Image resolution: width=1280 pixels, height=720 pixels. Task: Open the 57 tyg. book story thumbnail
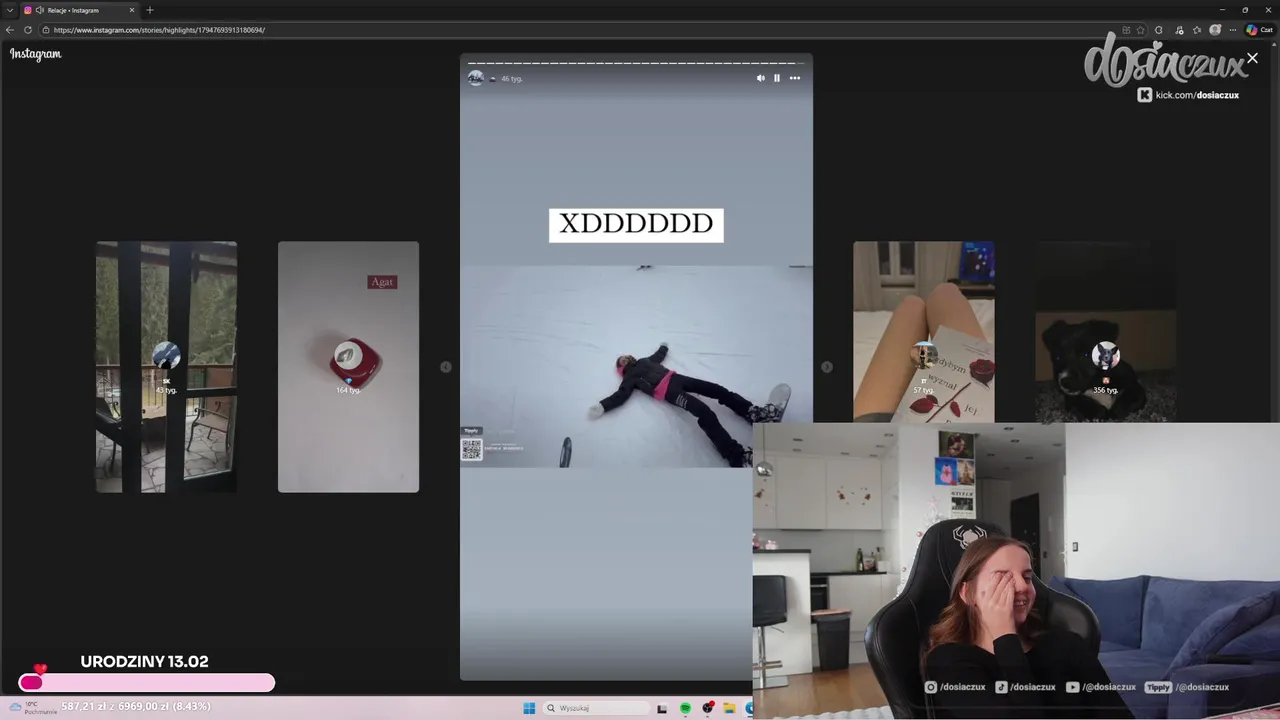pyautogui.click(x=923, y=332)
